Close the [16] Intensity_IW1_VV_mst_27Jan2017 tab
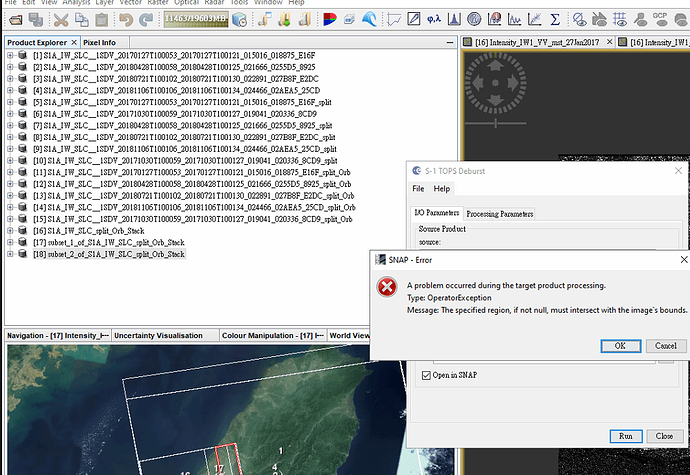Screen dimensions: 690x475 (x=609, y=42)
